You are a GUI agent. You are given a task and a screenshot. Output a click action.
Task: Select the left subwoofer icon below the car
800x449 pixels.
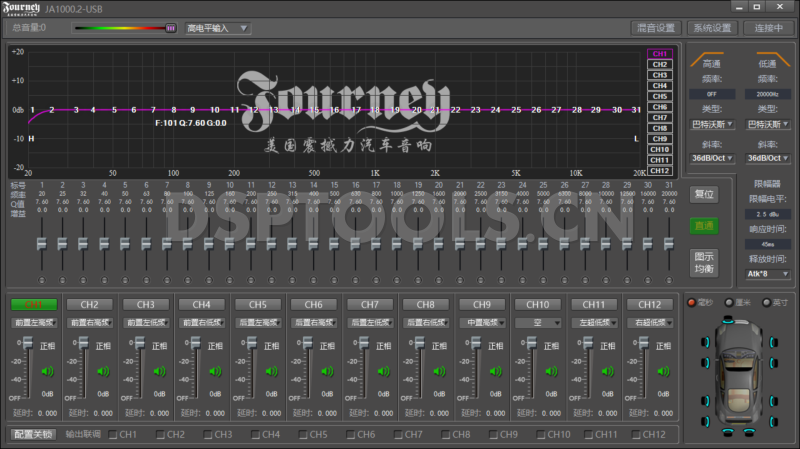728,432
